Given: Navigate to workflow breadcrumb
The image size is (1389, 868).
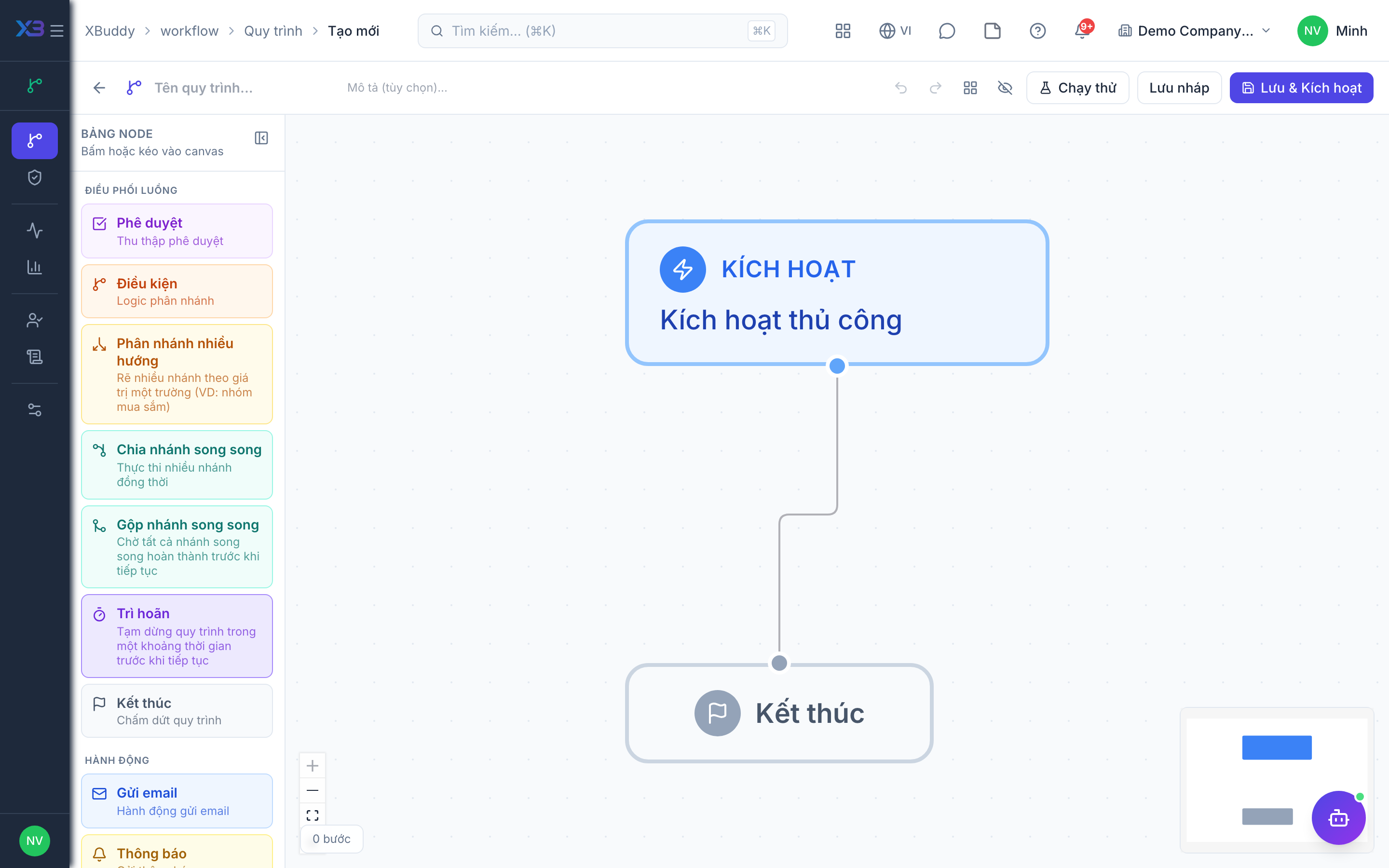Looking at the screenshot, I should [x=190, y=30].
